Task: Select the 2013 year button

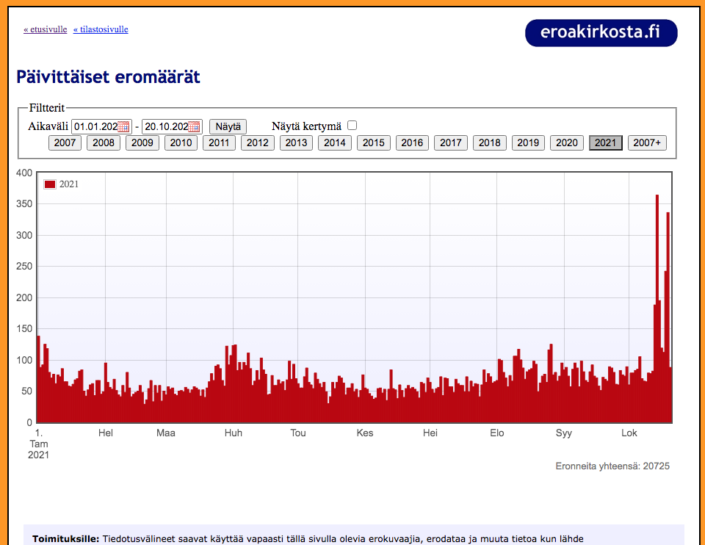Action: pyautogui.click(x=296, y=143)
